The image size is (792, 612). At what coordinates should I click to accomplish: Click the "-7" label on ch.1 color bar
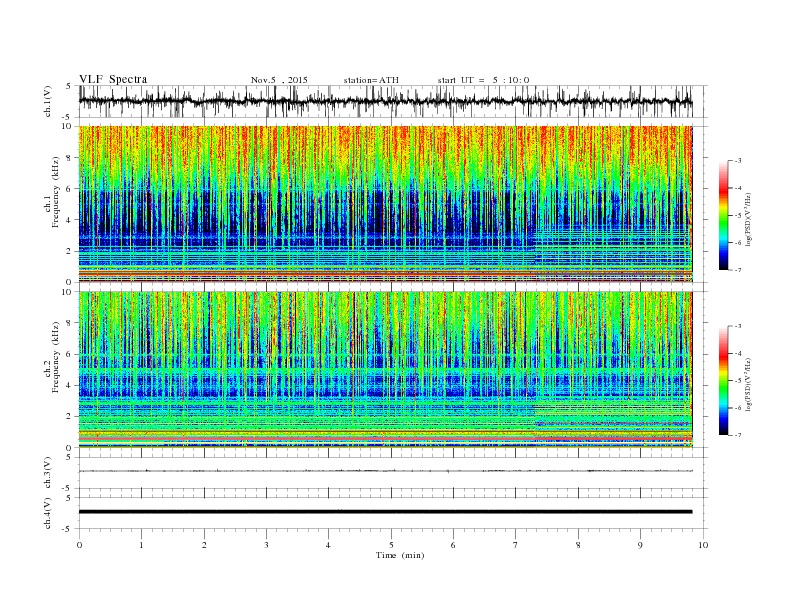(738, 270)
